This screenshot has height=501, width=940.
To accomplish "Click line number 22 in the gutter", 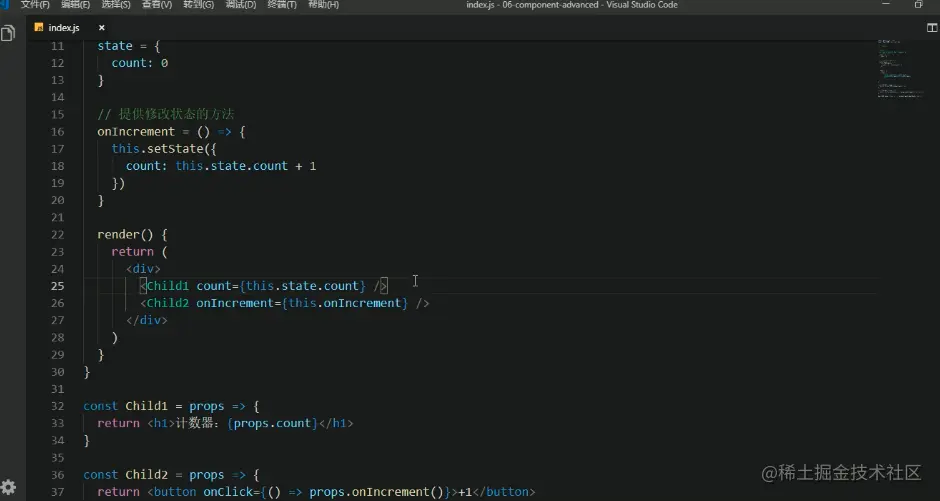I will click(x=58, y=235).
